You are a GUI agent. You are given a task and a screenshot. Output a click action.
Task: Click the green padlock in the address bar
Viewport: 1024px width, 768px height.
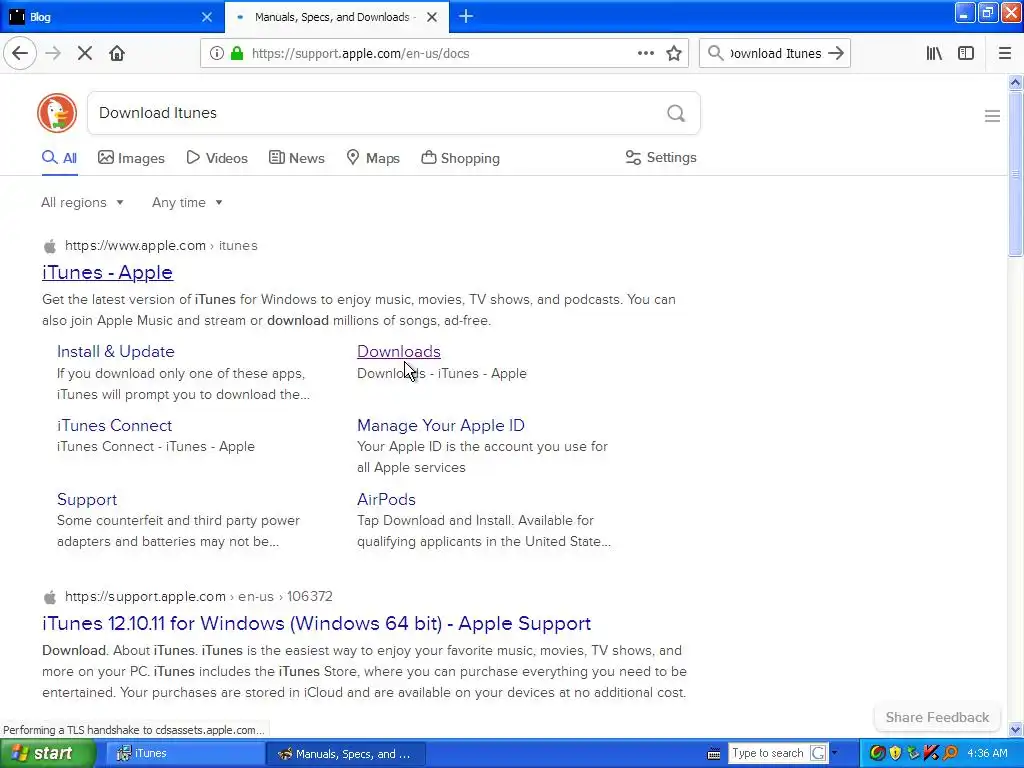[237, 54]
